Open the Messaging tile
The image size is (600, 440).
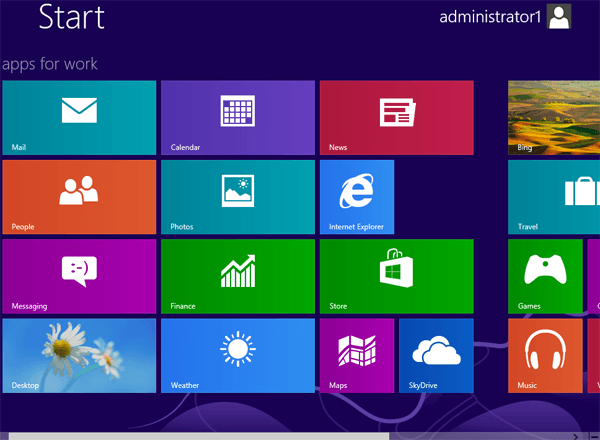(x=79, y=276)
